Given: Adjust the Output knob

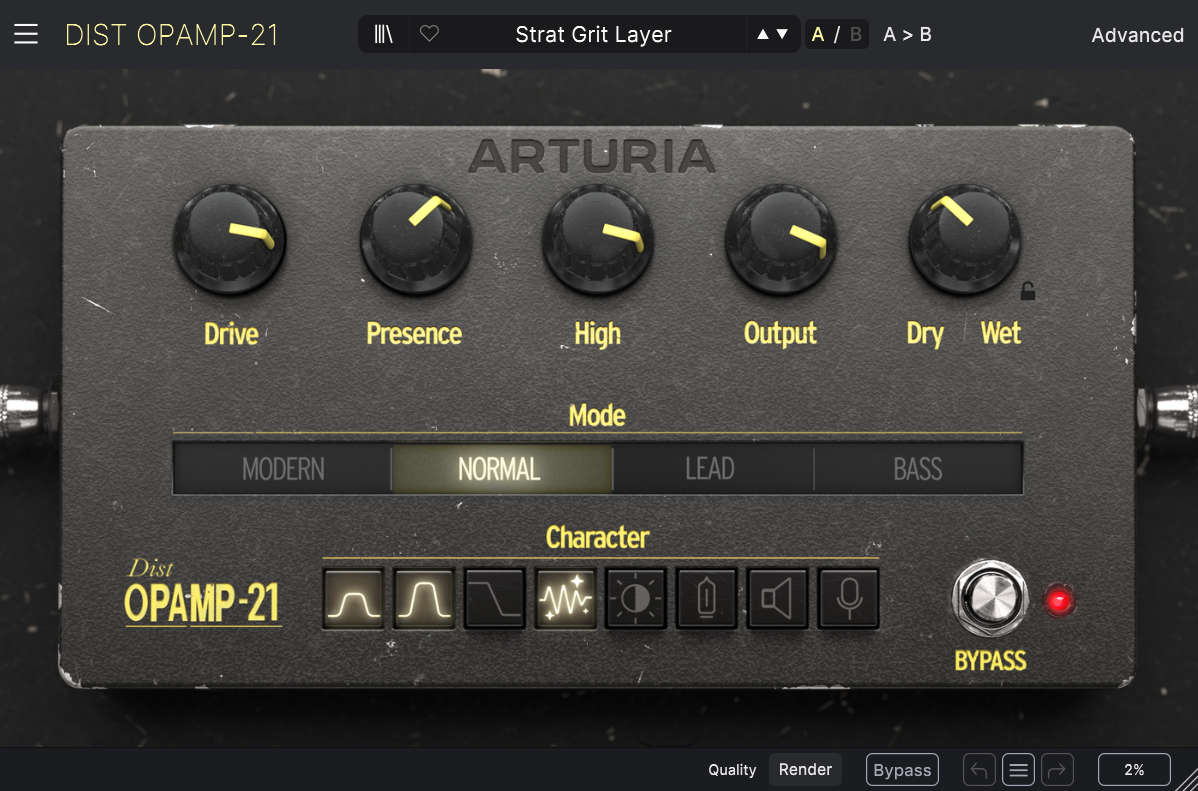Looking at the screenshot, I should [x=781, y=239].
